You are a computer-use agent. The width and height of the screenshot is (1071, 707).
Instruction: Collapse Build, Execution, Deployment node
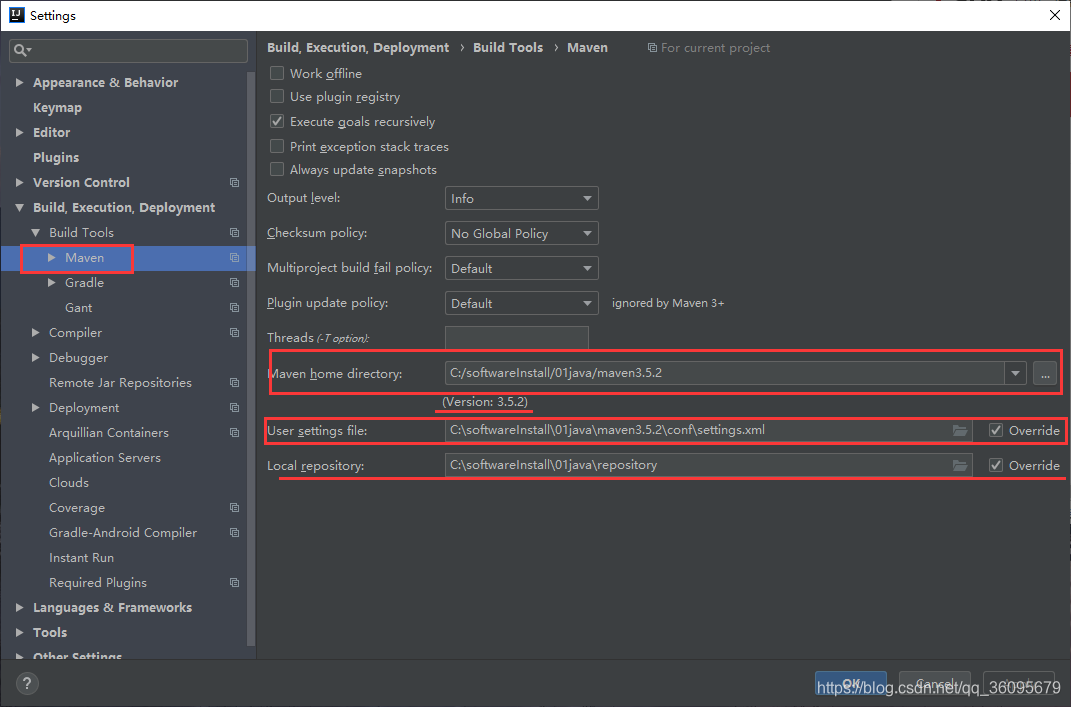click(19, 208)
